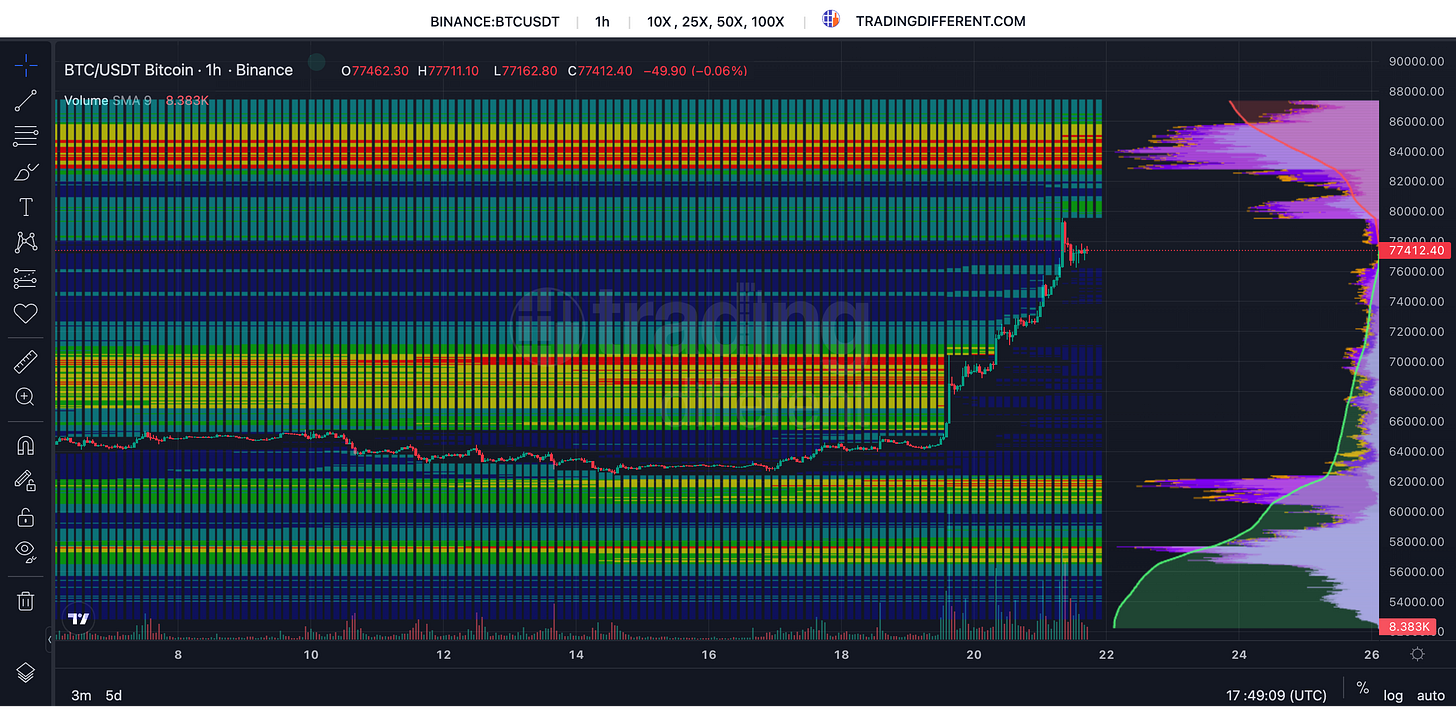Open timezone menu showing 17:49:09 (UTC)
This screenshot has width=1456, height=710.
1276,695
